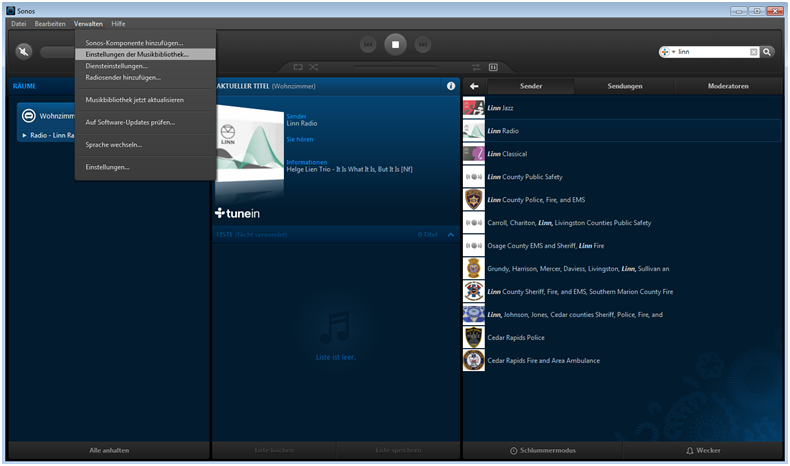Click the Wohnzimmer room pause icon

point(29,116)
